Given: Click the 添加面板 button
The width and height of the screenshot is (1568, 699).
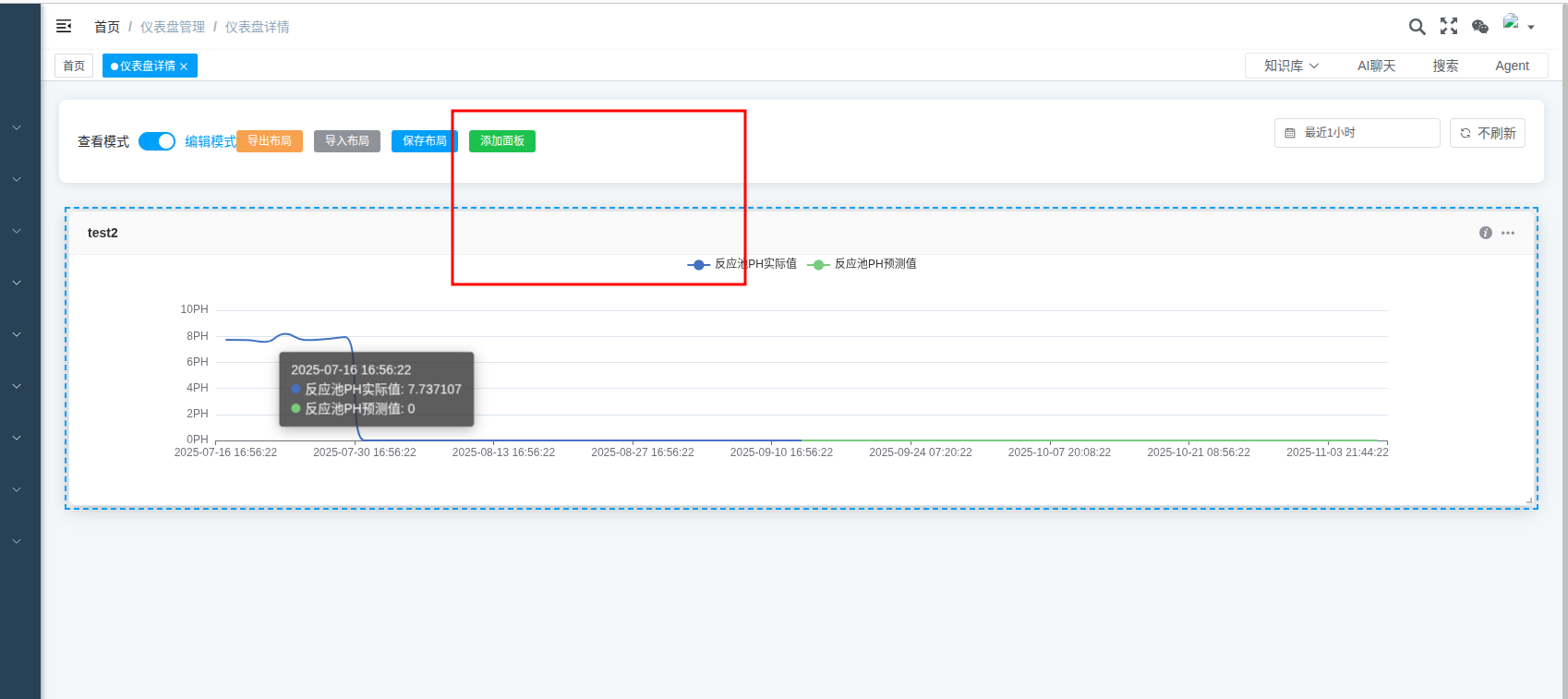Looking at the screenshot, I should click(x=501, y=141).
